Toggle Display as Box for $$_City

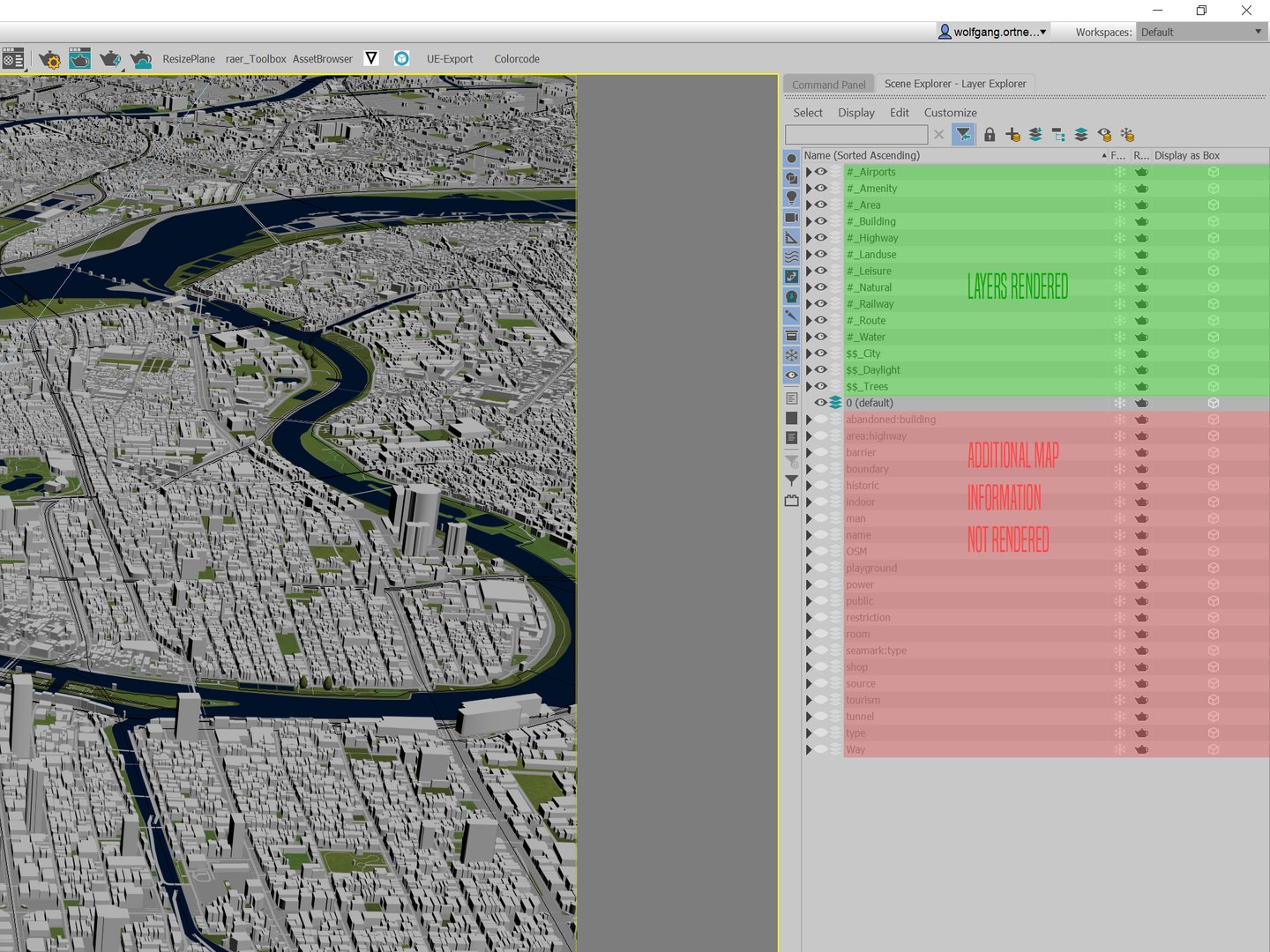[x=1214, y=353]
